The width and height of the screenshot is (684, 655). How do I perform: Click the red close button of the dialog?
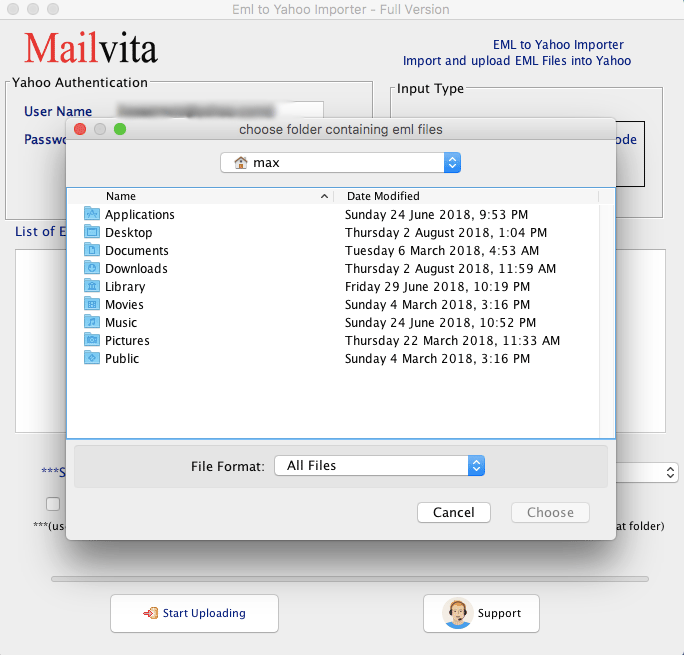point(80,129)
